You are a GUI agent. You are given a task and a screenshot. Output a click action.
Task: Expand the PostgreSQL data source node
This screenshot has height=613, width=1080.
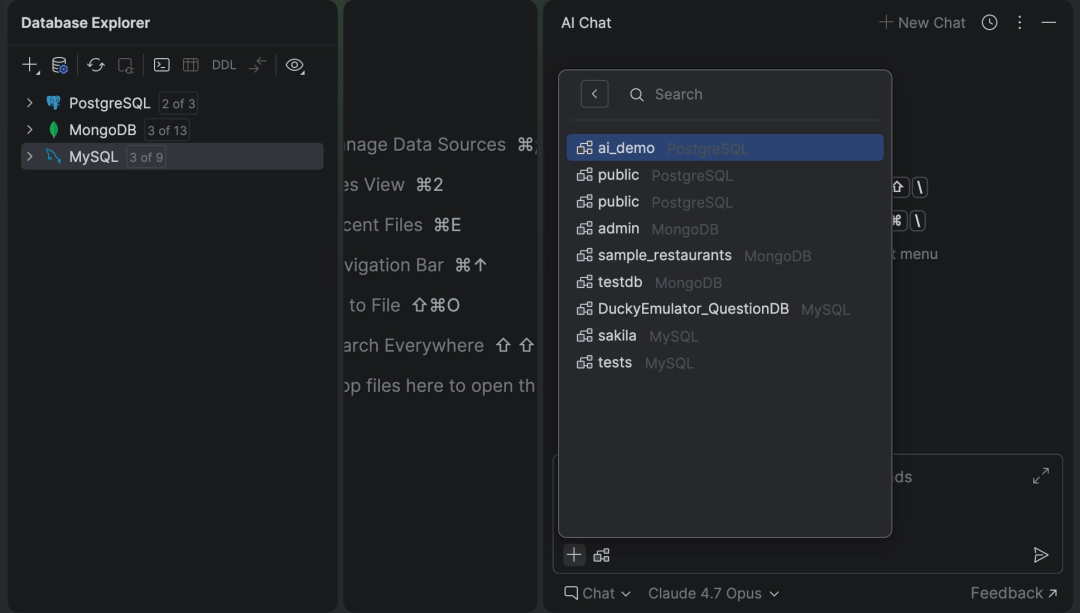[x=30, y=103]
